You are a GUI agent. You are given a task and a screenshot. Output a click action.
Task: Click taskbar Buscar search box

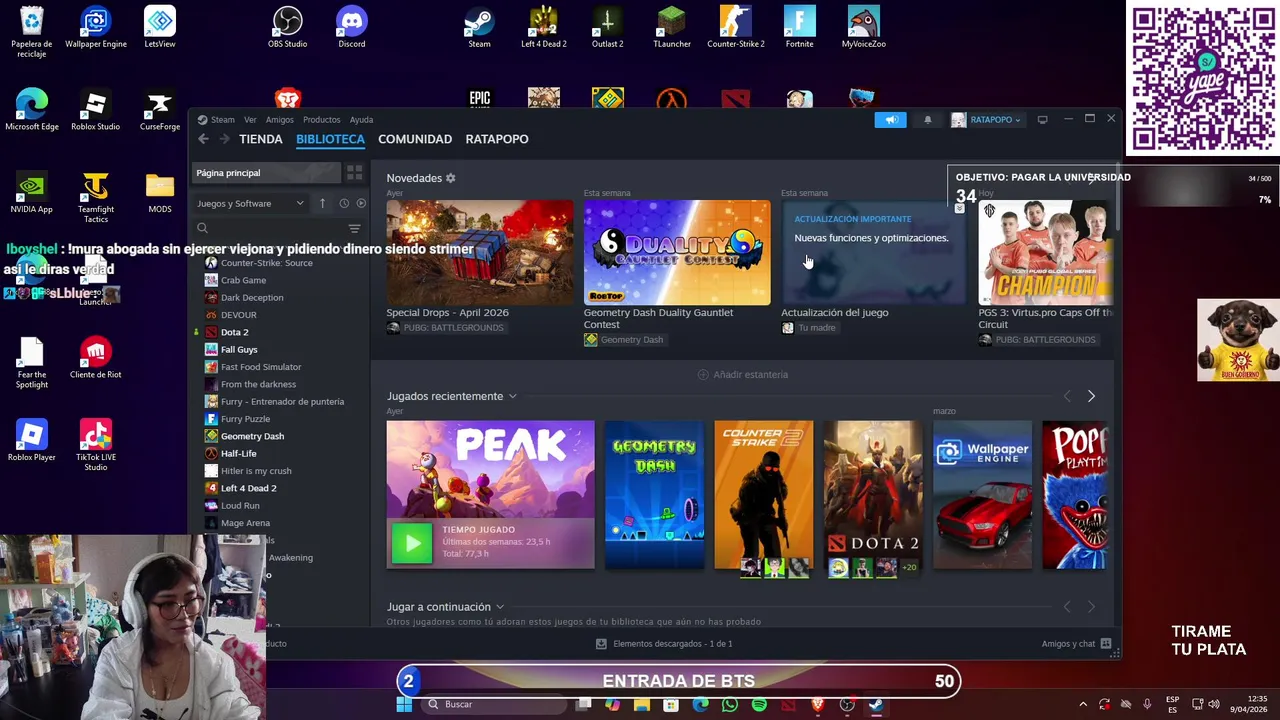click(494, 704)
